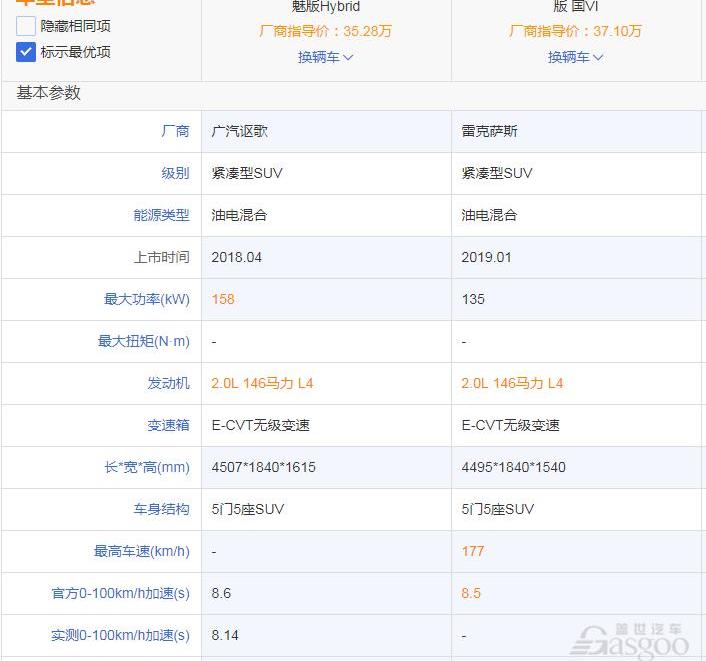
Task: Select the highlighted 8.5 acceleration value
Action: pyautogui.click(x=471, y=593)
